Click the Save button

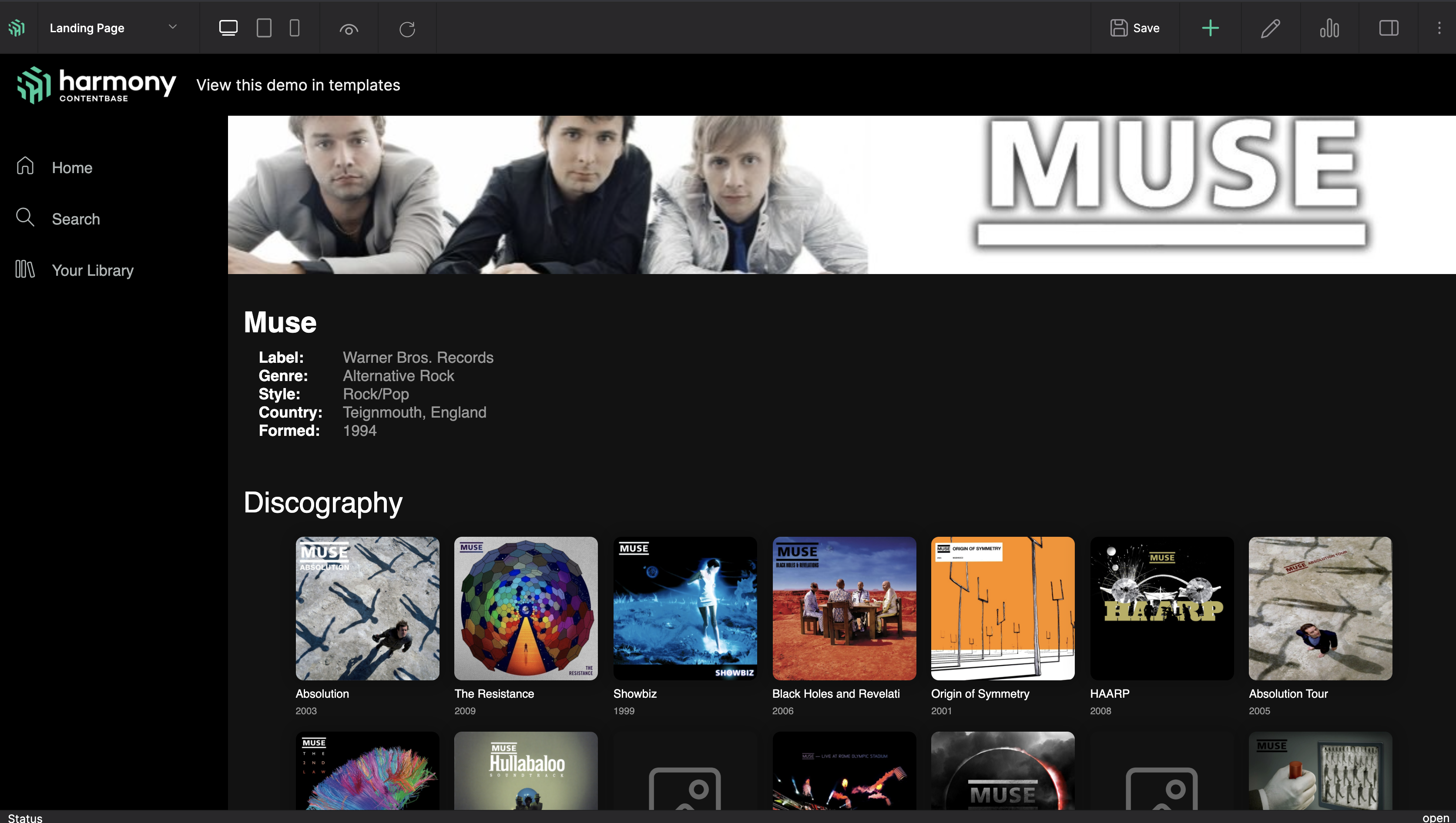tap(1135, 28)
